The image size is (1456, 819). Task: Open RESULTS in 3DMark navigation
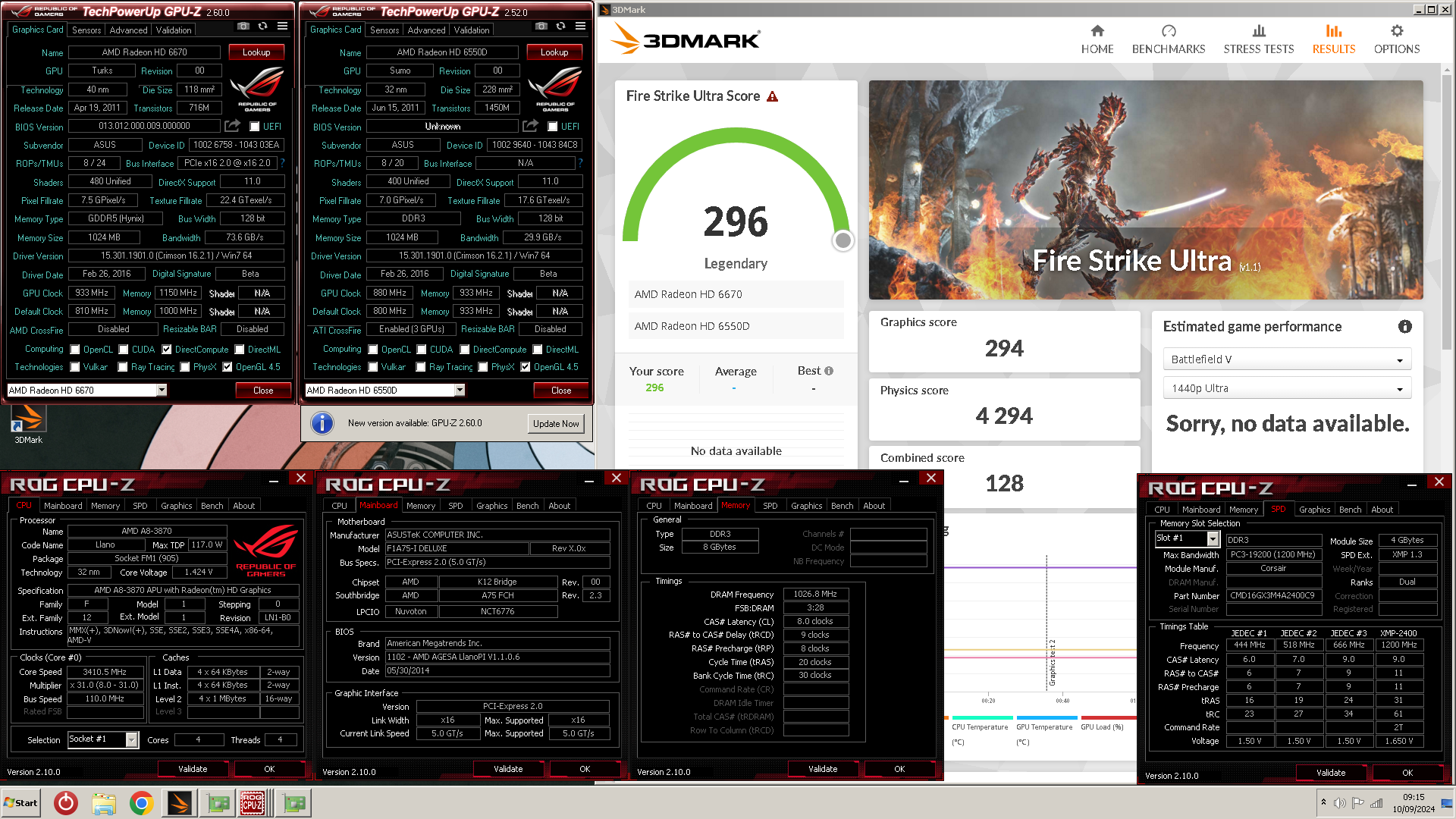click(x=1334, y=39)
